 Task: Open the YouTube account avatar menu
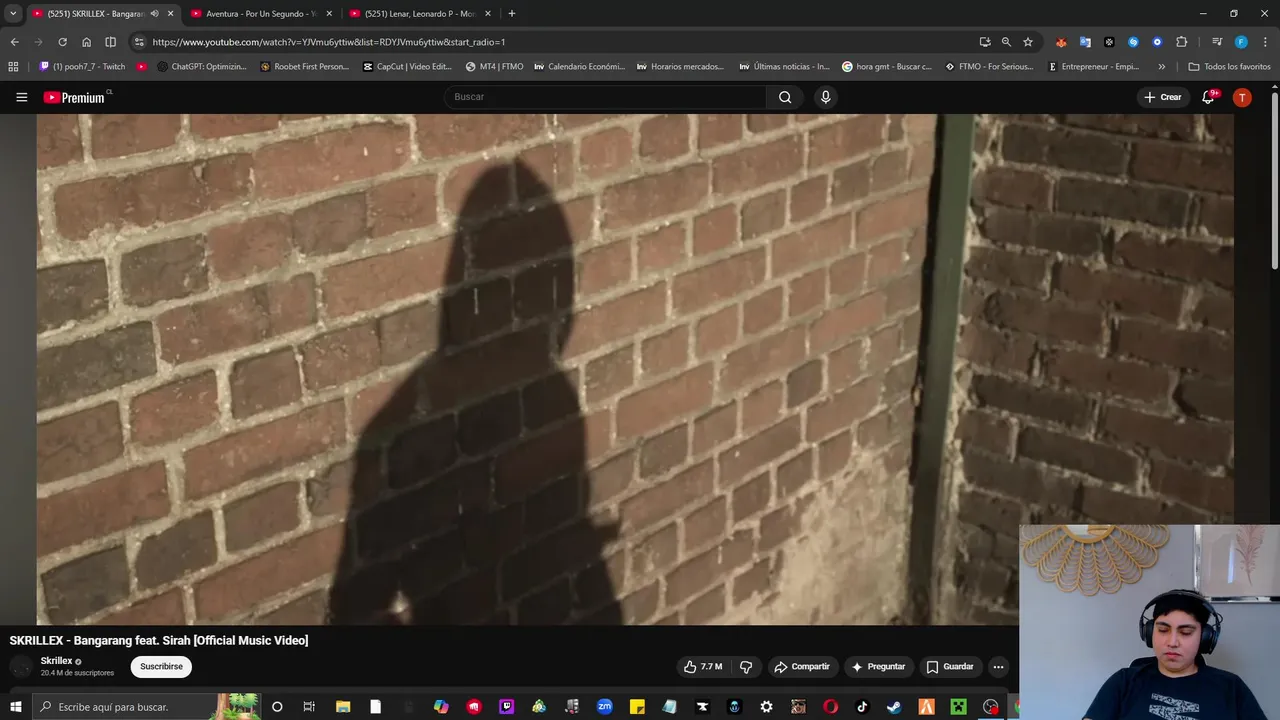1242,97
